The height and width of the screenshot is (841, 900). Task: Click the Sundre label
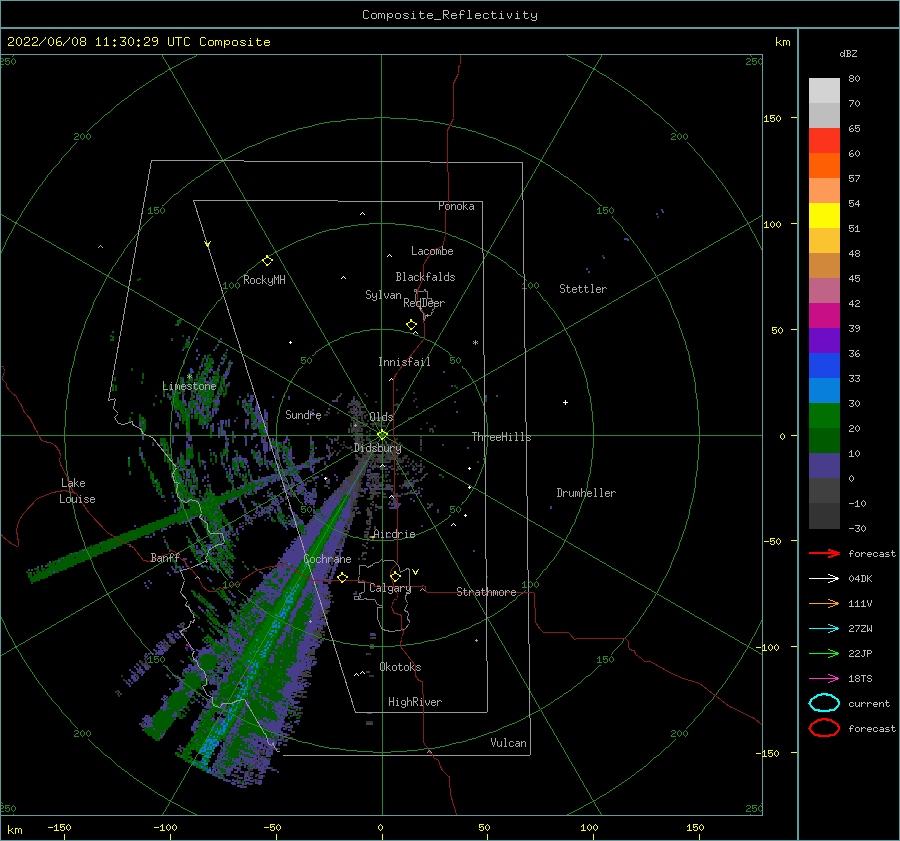(303, 414)
